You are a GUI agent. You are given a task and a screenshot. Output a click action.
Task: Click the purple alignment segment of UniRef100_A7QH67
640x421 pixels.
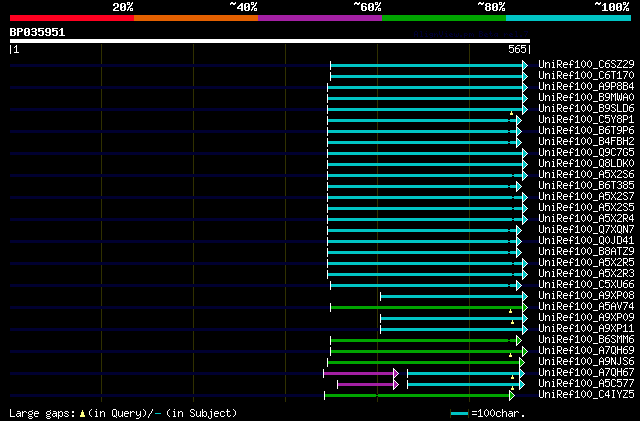359,373
